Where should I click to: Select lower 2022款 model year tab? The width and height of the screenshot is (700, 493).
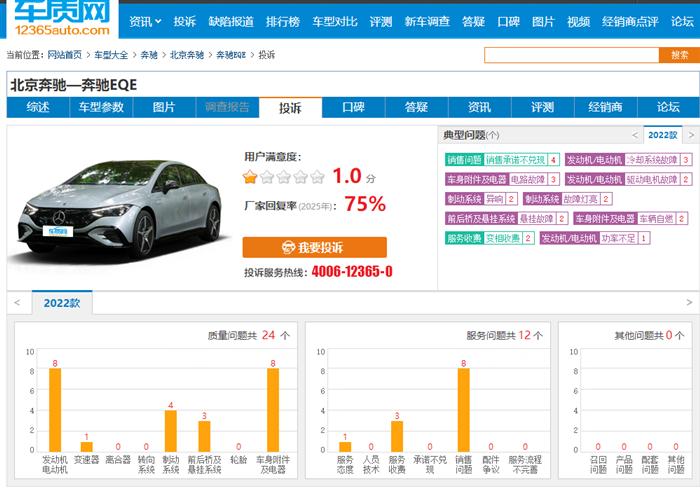coord(62,303)
